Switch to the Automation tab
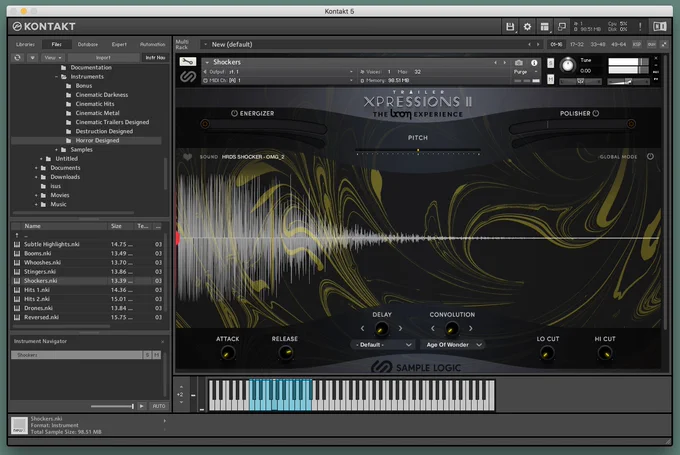Screen dimensions: 680x455 click(x=152, y=44)
